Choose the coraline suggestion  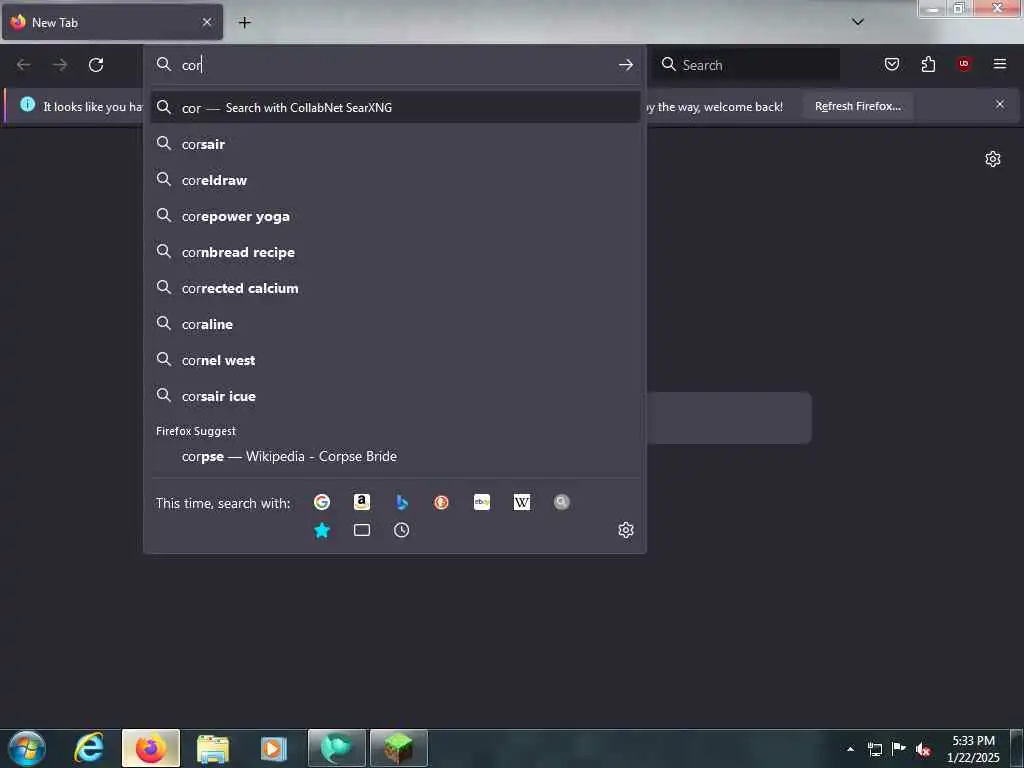tap(395, 324)
